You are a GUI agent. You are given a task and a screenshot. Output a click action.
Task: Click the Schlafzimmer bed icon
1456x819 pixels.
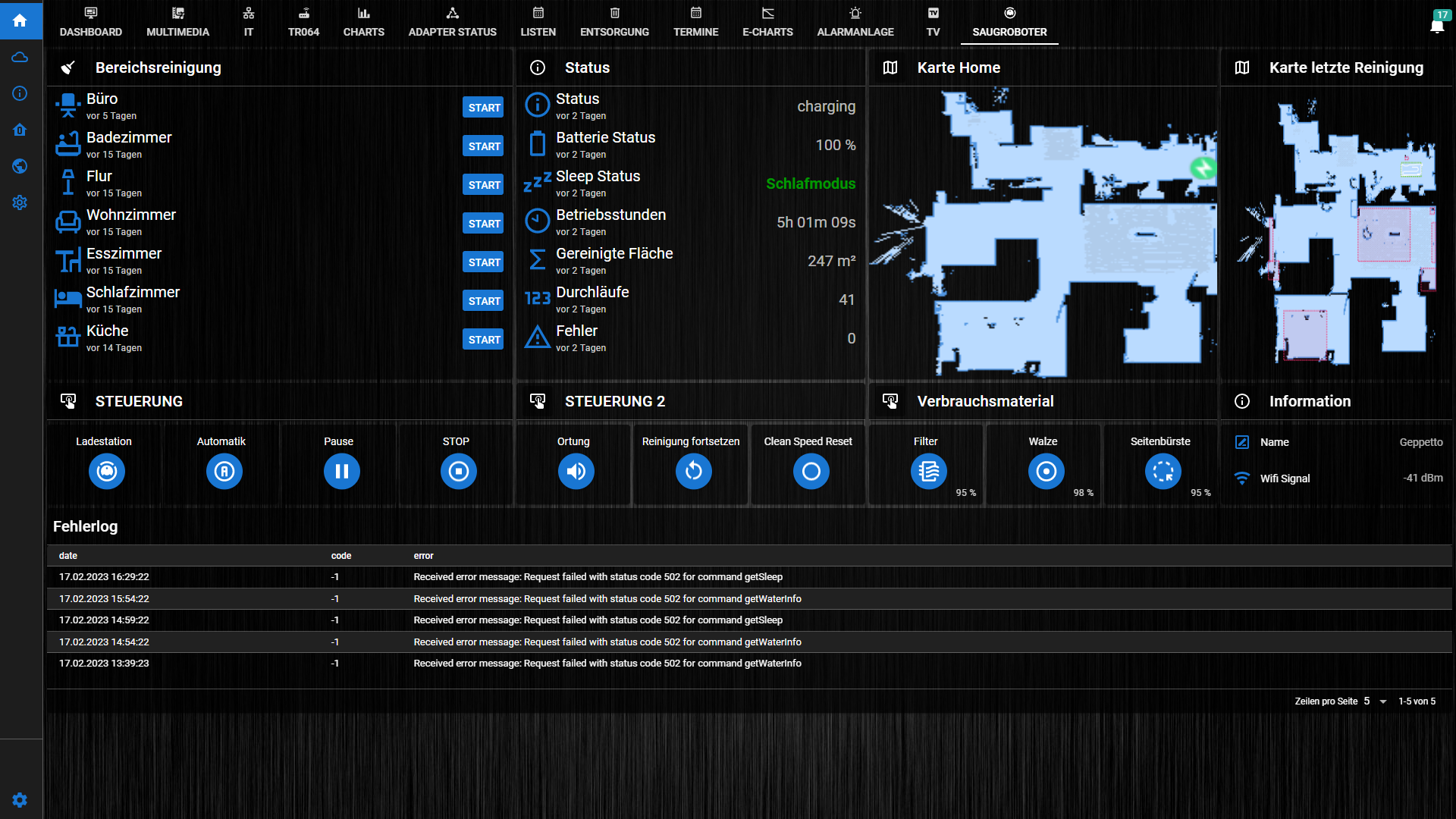[x=68, y=299]
